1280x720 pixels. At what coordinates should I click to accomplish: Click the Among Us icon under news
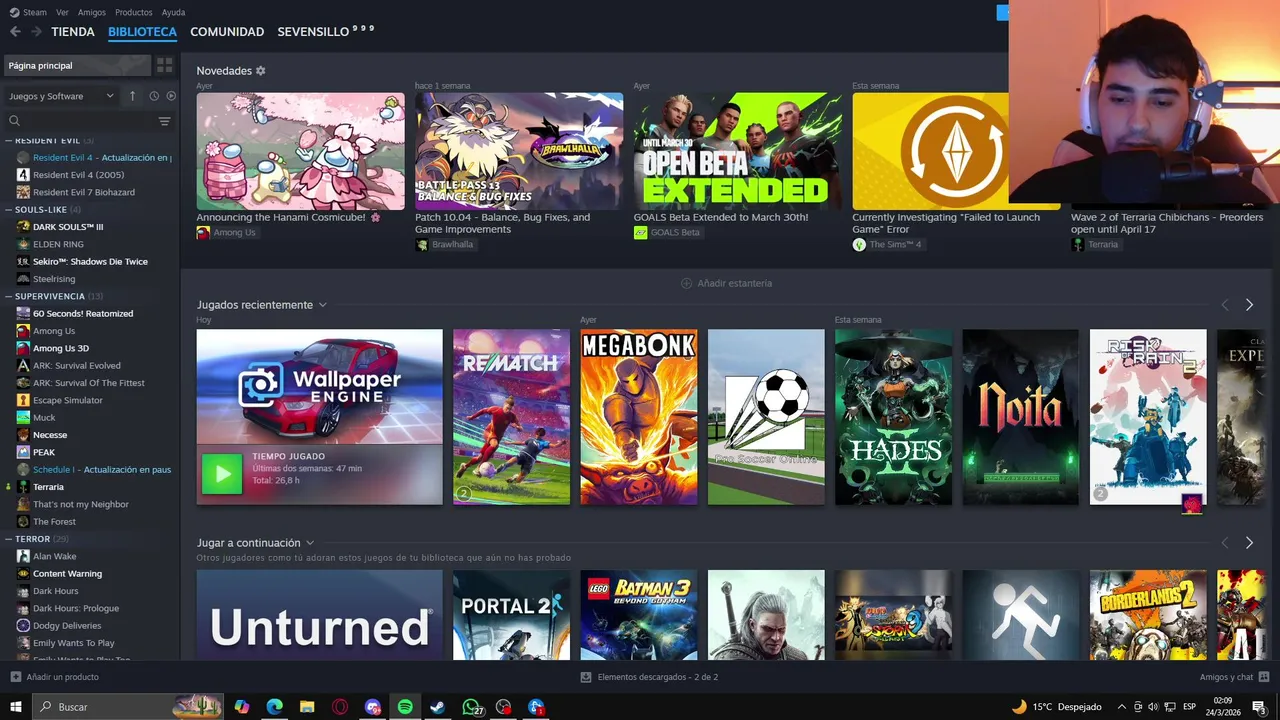(x=203, y=232)
